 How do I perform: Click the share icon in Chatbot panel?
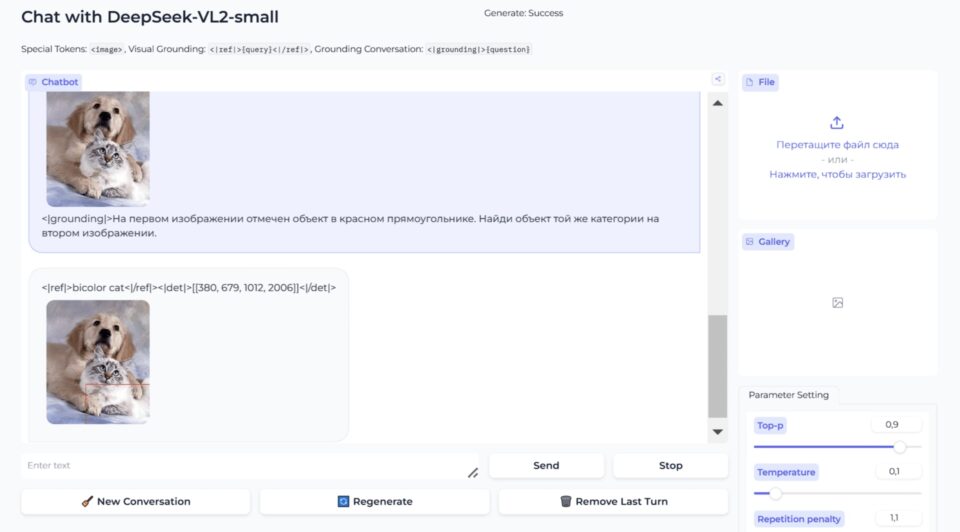(718, 79)
